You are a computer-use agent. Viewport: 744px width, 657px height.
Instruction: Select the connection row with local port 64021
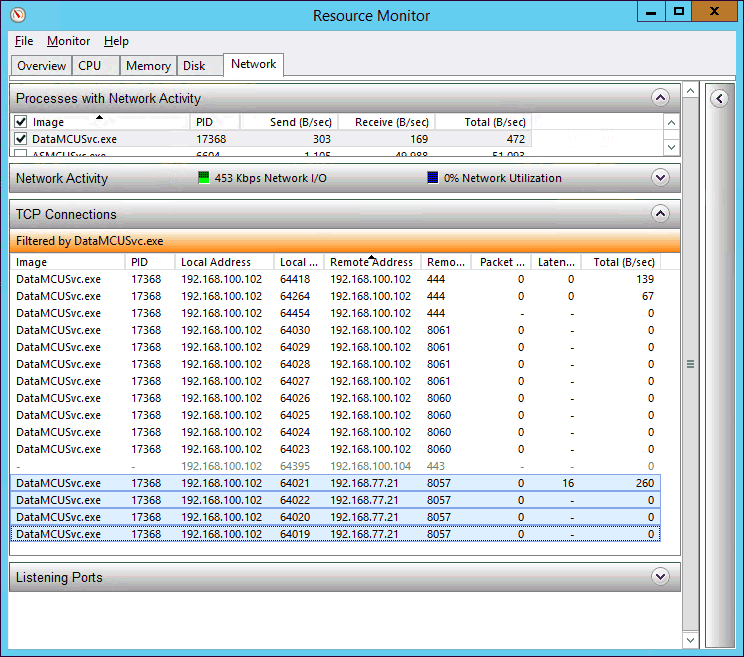(x=335, y=483)
